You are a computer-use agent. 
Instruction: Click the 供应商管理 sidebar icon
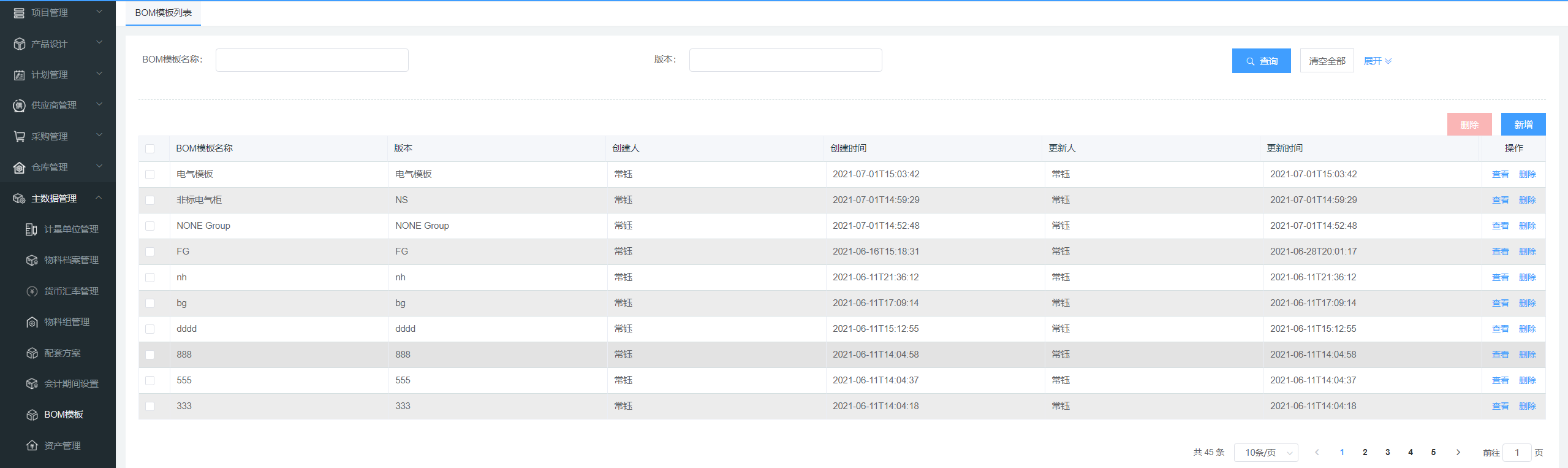click(19, 105)
